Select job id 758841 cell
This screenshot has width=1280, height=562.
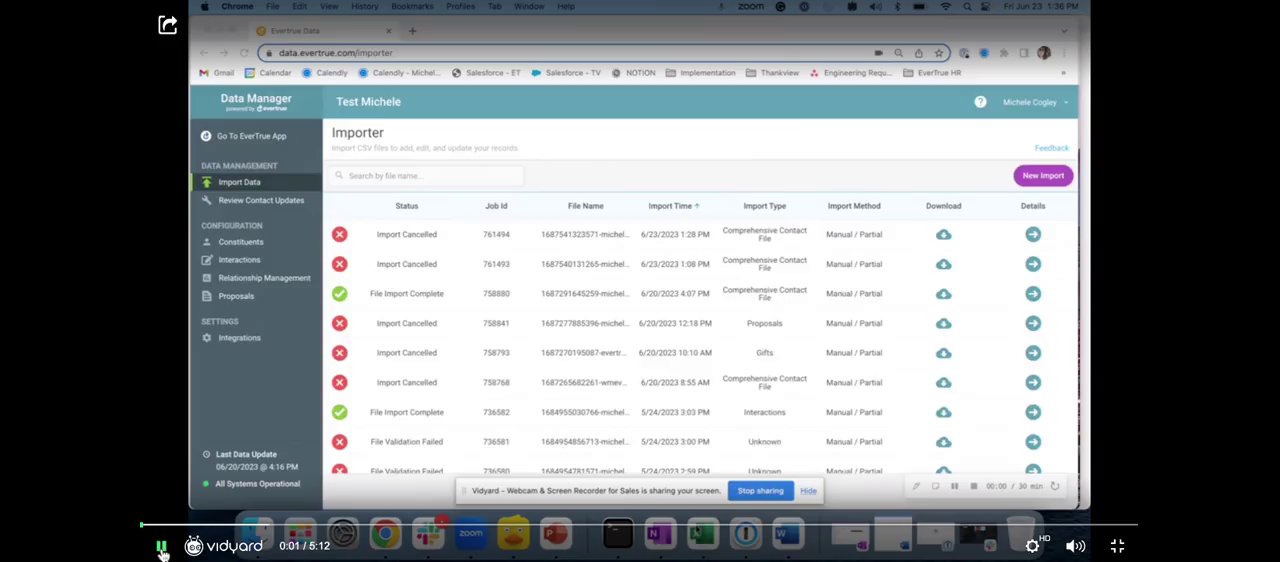(496, 323)
